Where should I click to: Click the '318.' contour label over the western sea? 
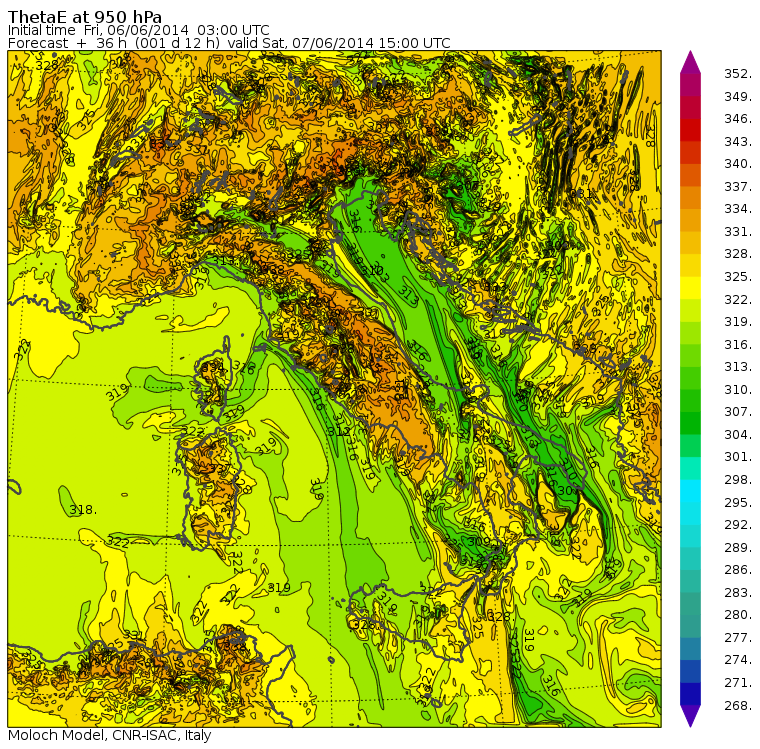coord(83,510)
